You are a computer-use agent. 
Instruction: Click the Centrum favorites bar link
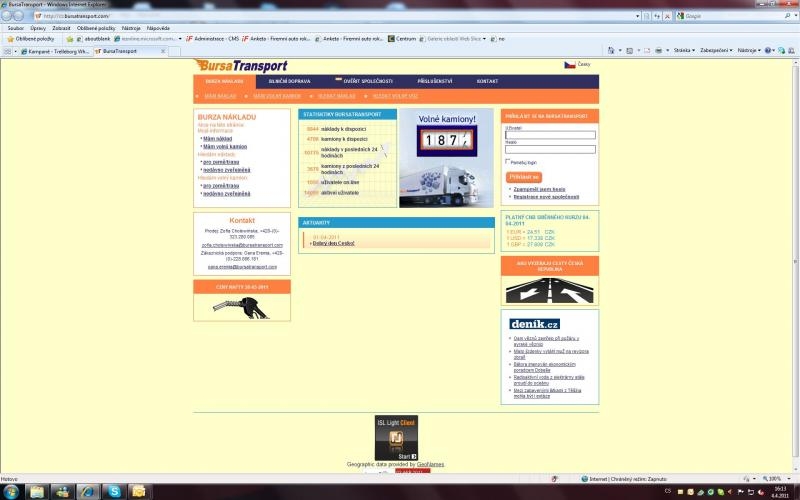(402, 39)
